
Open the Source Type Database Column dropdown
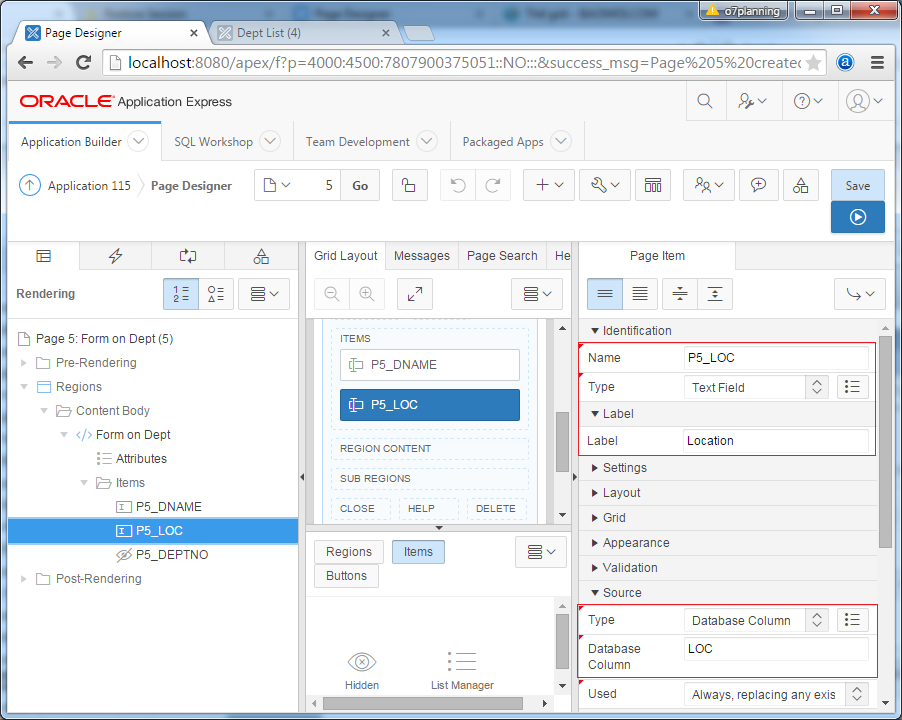click(756, 620)
